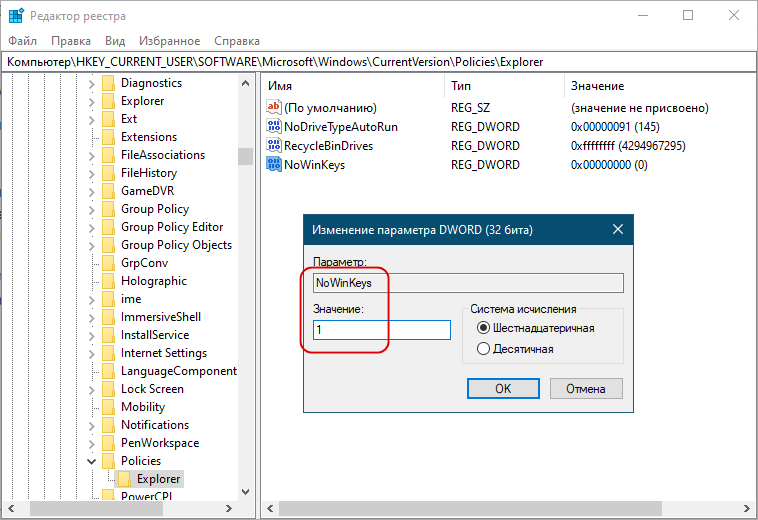Click the ImmersiveShell folder icon
758x520 pixels.
click(108, 317)
